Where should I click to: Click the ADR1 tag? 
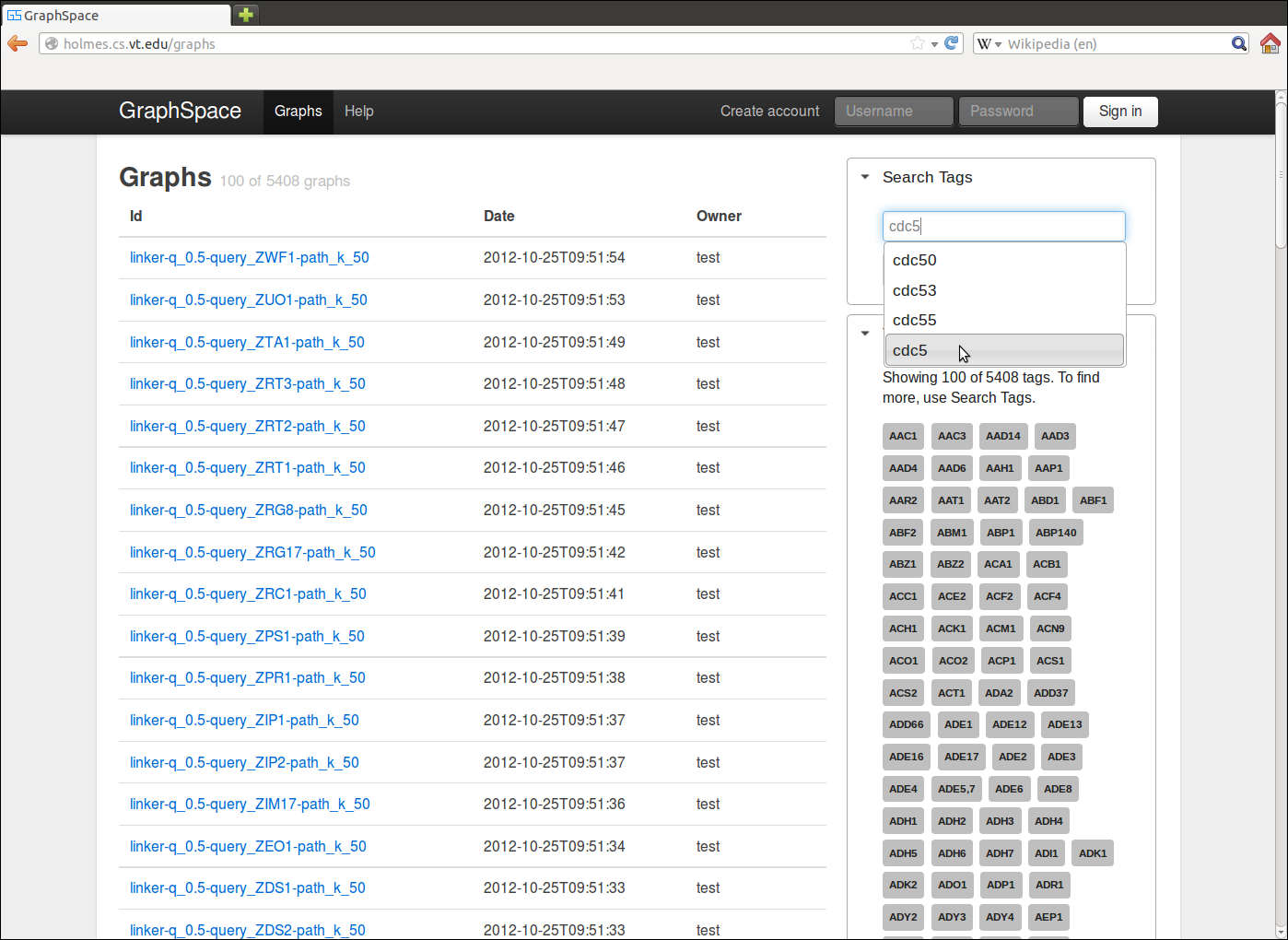tap(1049, 885)
